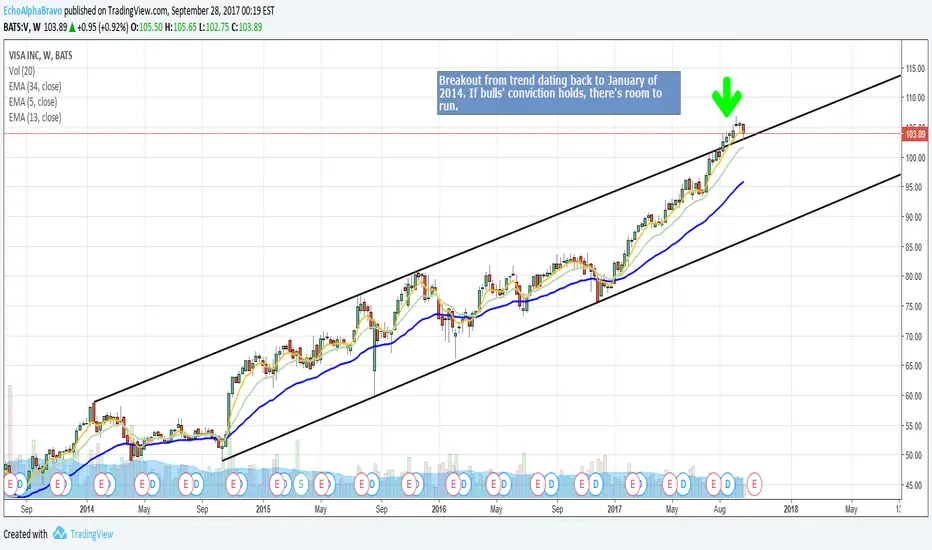Click the 2015 time axis label

[x=263, y=509]
